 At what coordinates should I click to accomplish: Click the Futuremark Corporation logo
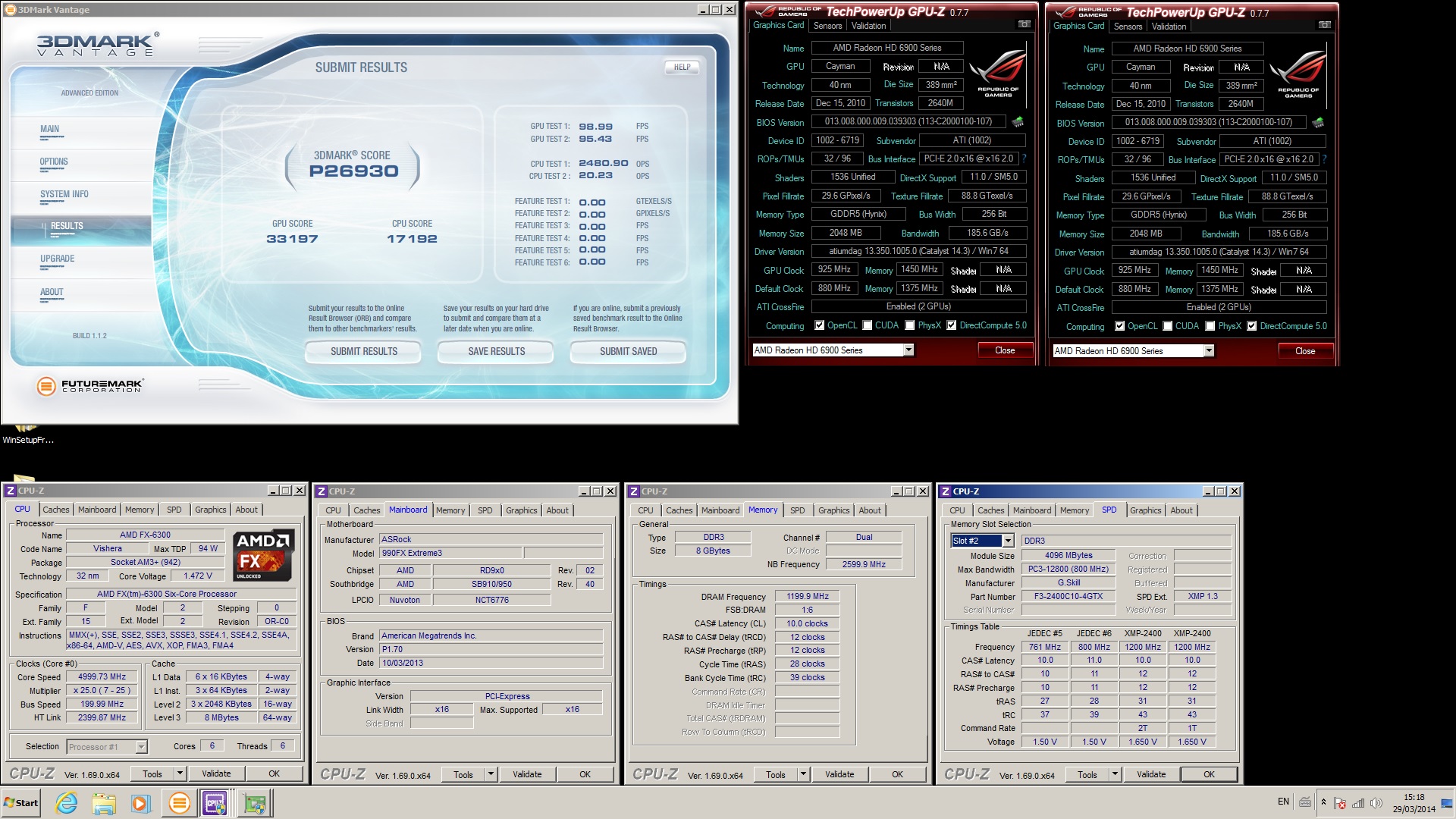[90, 386]
